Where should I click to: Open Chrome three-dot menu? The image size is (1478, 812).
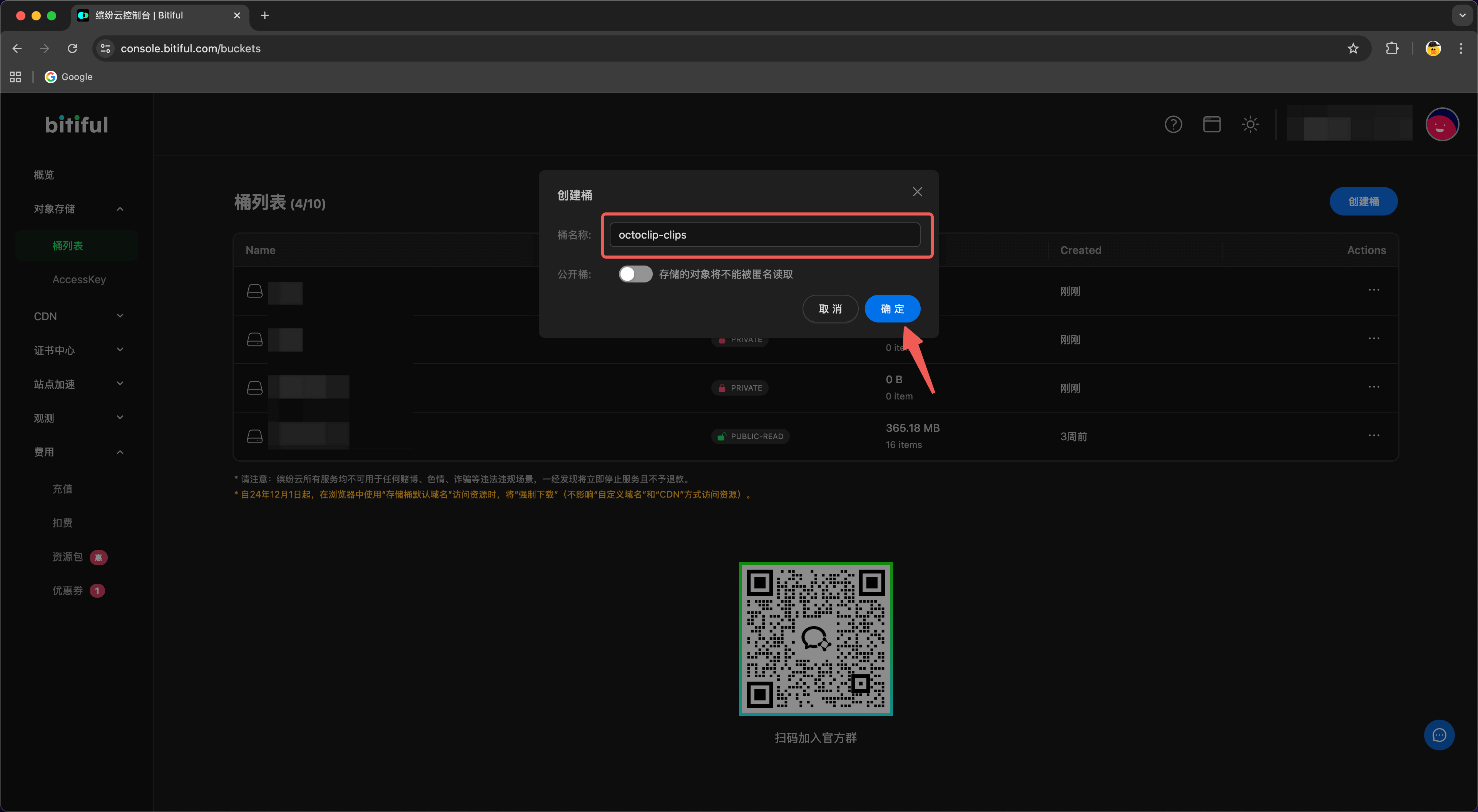pyautogui.click(x=1460, y=48)
